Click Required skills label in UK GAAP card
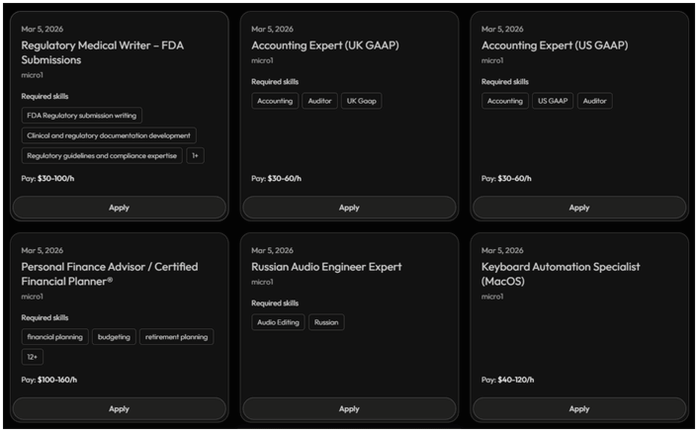This screenshot has height=432, width=698. (275, 82)
